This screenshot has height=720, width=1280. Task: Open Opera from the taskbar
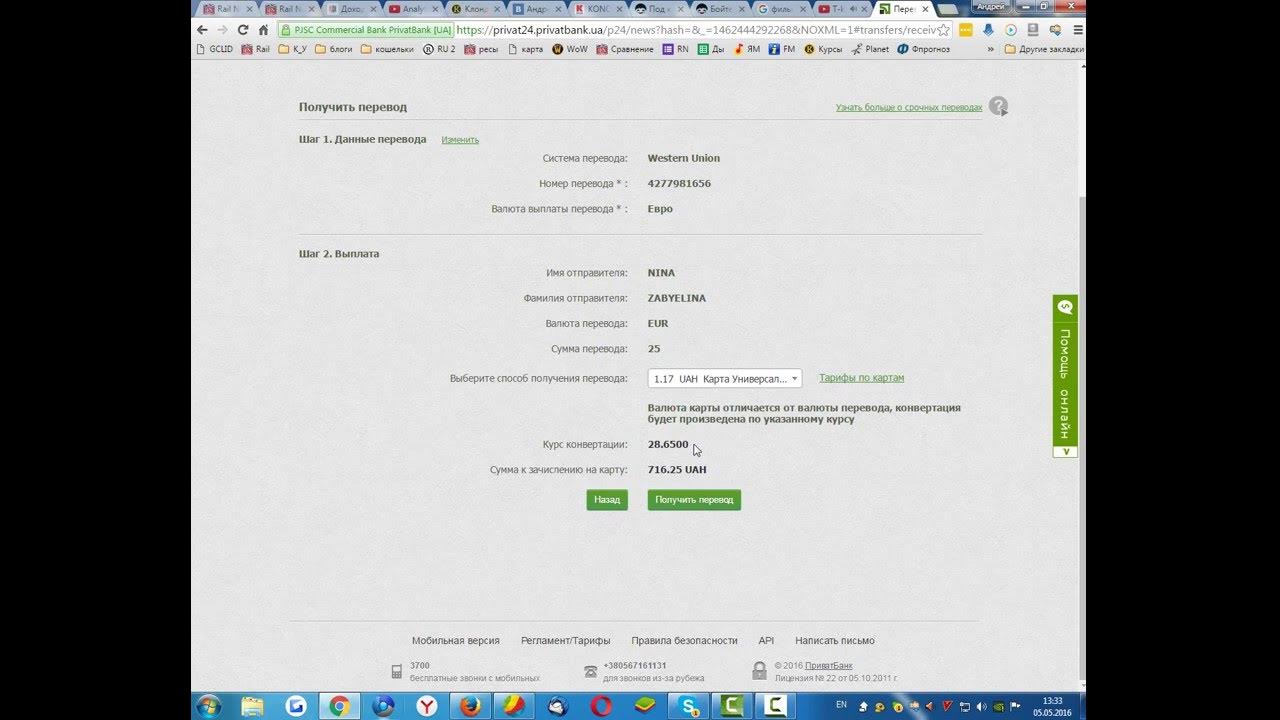[601, 706]
